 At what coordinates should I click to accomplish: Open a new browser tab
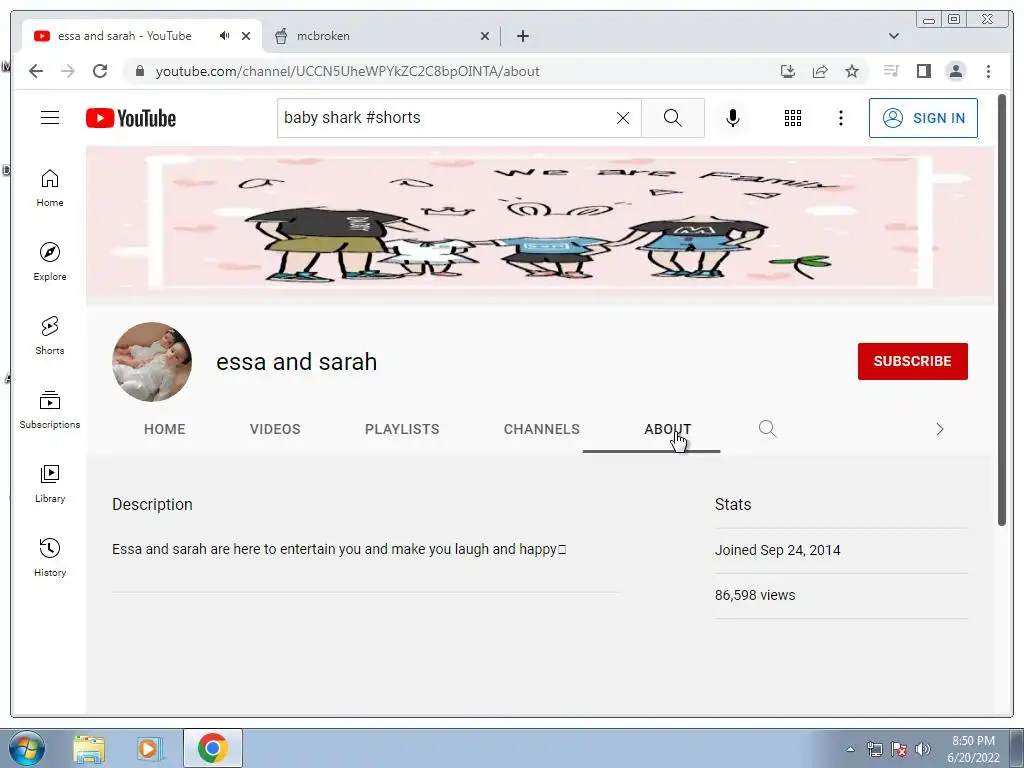pyautogui.click(x=522, y=36)
